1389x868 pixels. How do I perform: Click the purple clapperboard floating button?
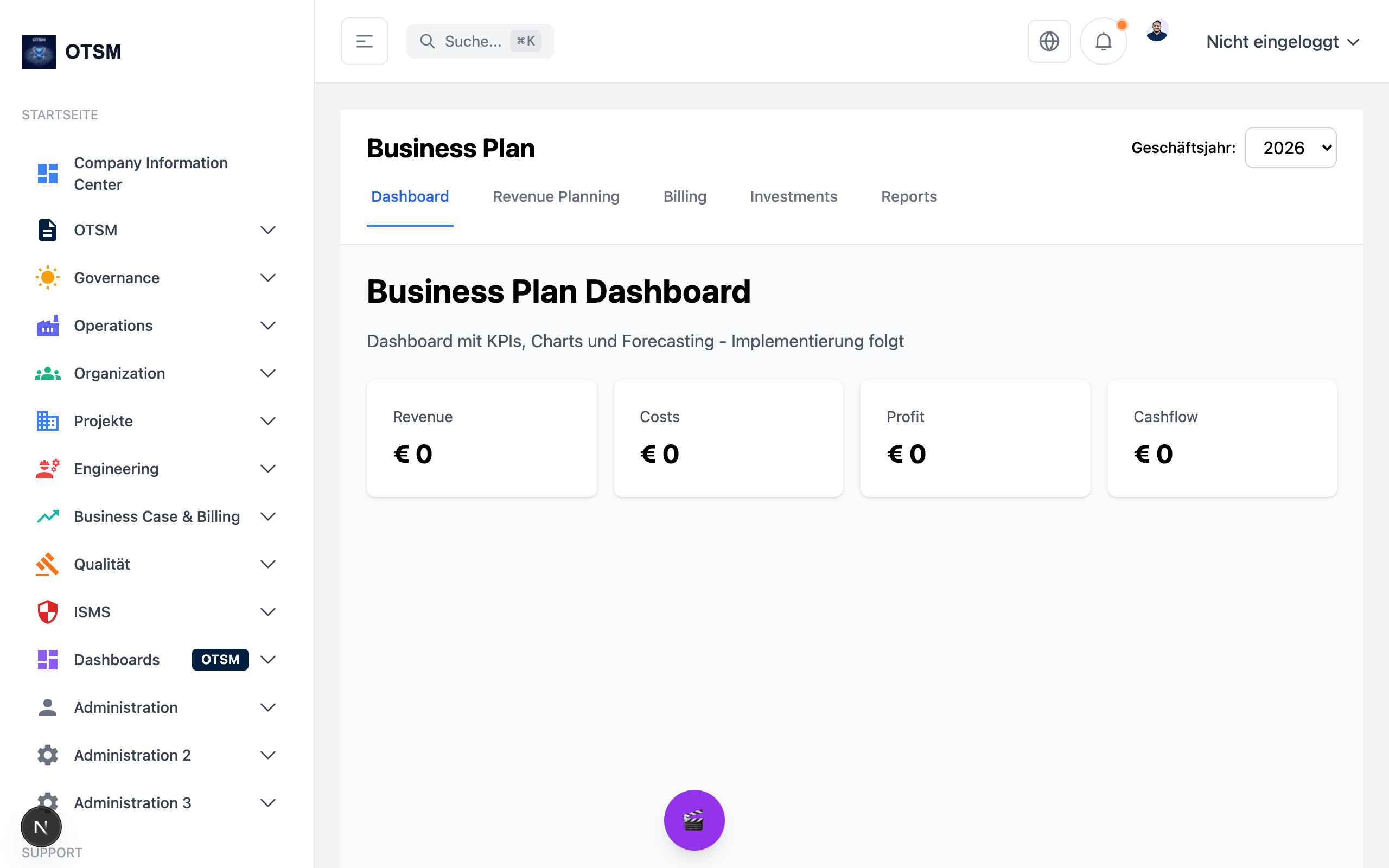point(694,820)
